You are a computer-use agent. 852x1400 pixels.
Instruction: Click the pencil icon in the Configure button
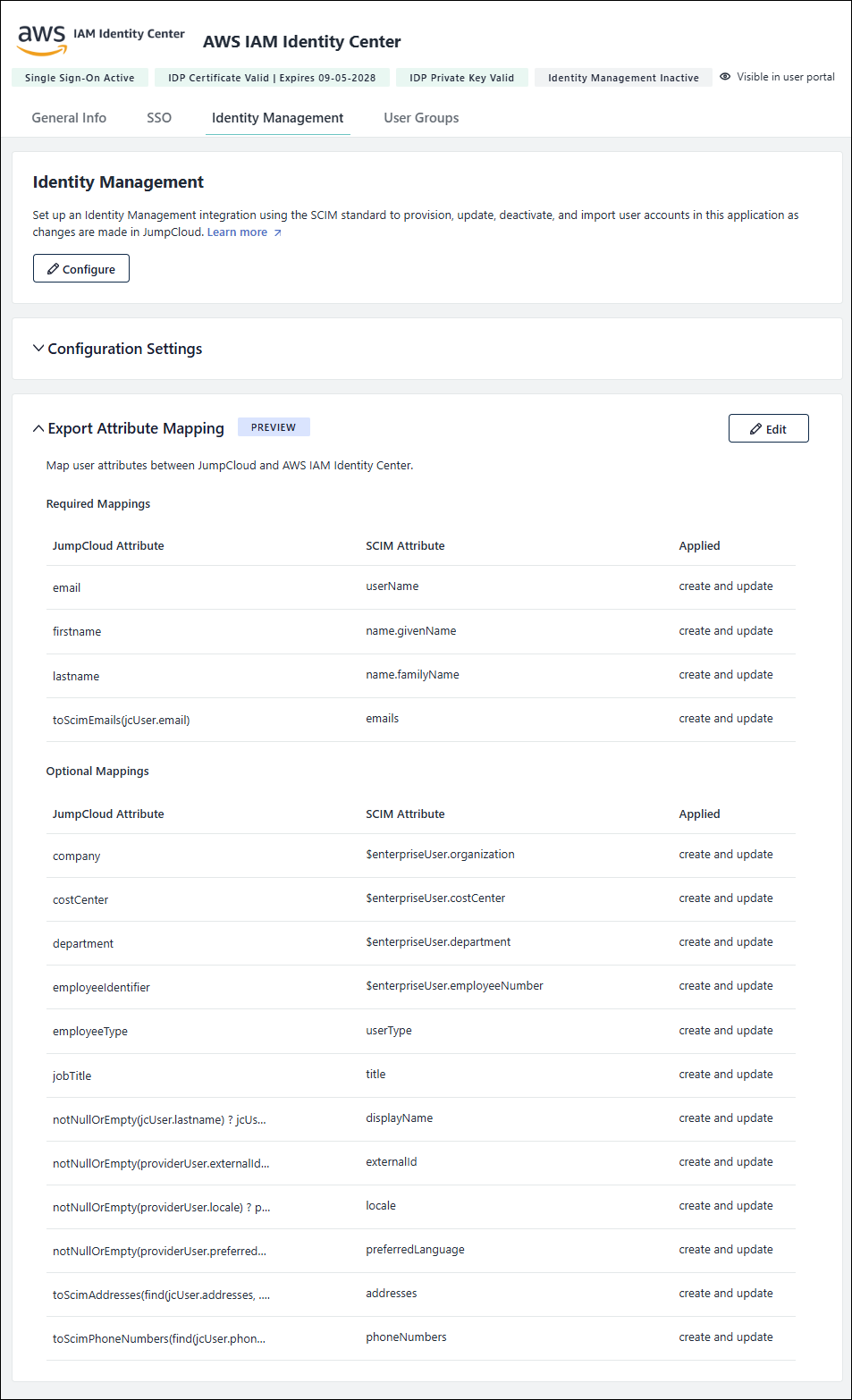54,269
